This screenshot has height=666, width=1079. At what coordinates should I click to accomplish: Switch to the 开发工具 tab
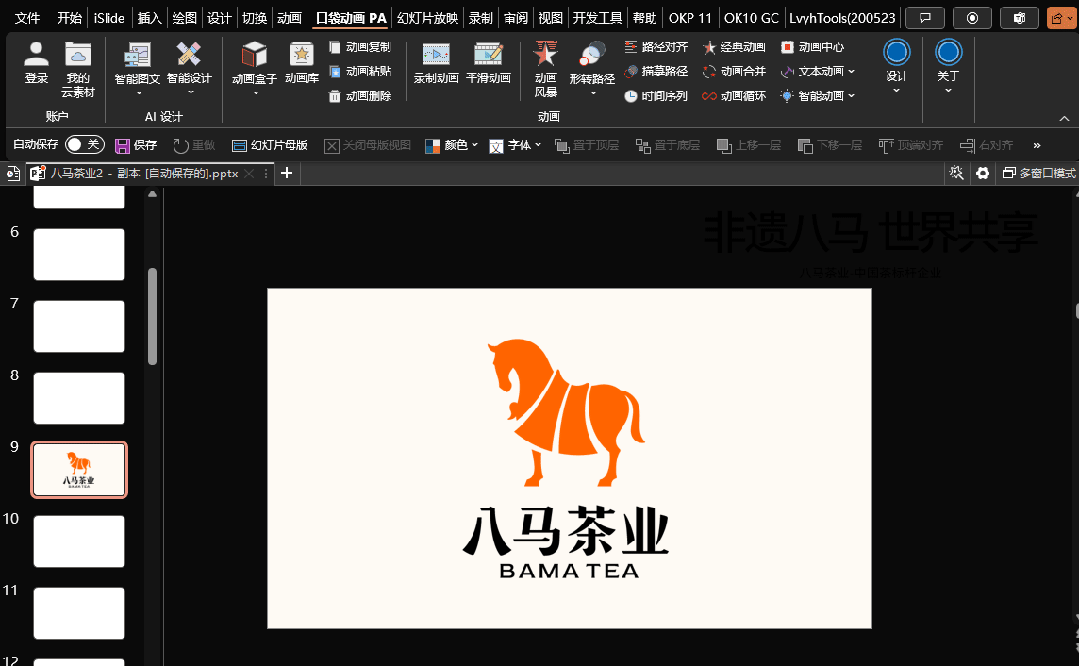597,18
